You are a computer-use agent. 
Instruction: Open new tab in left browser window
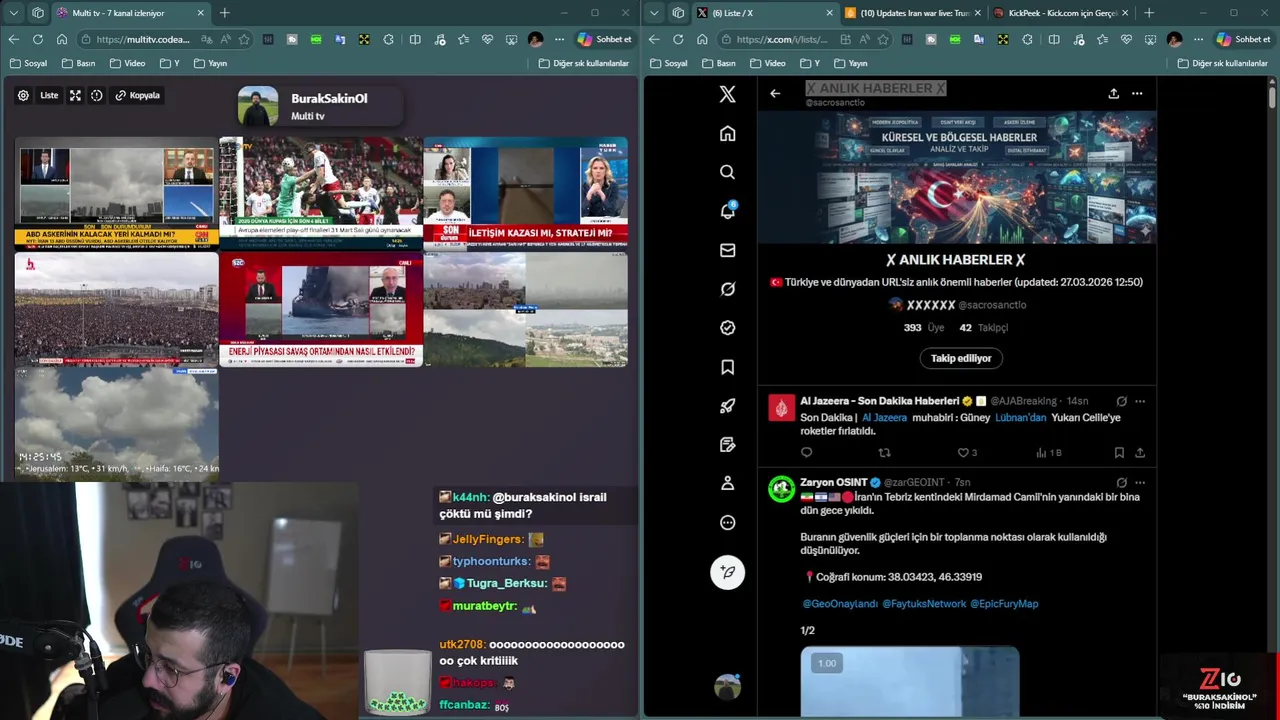225,13
